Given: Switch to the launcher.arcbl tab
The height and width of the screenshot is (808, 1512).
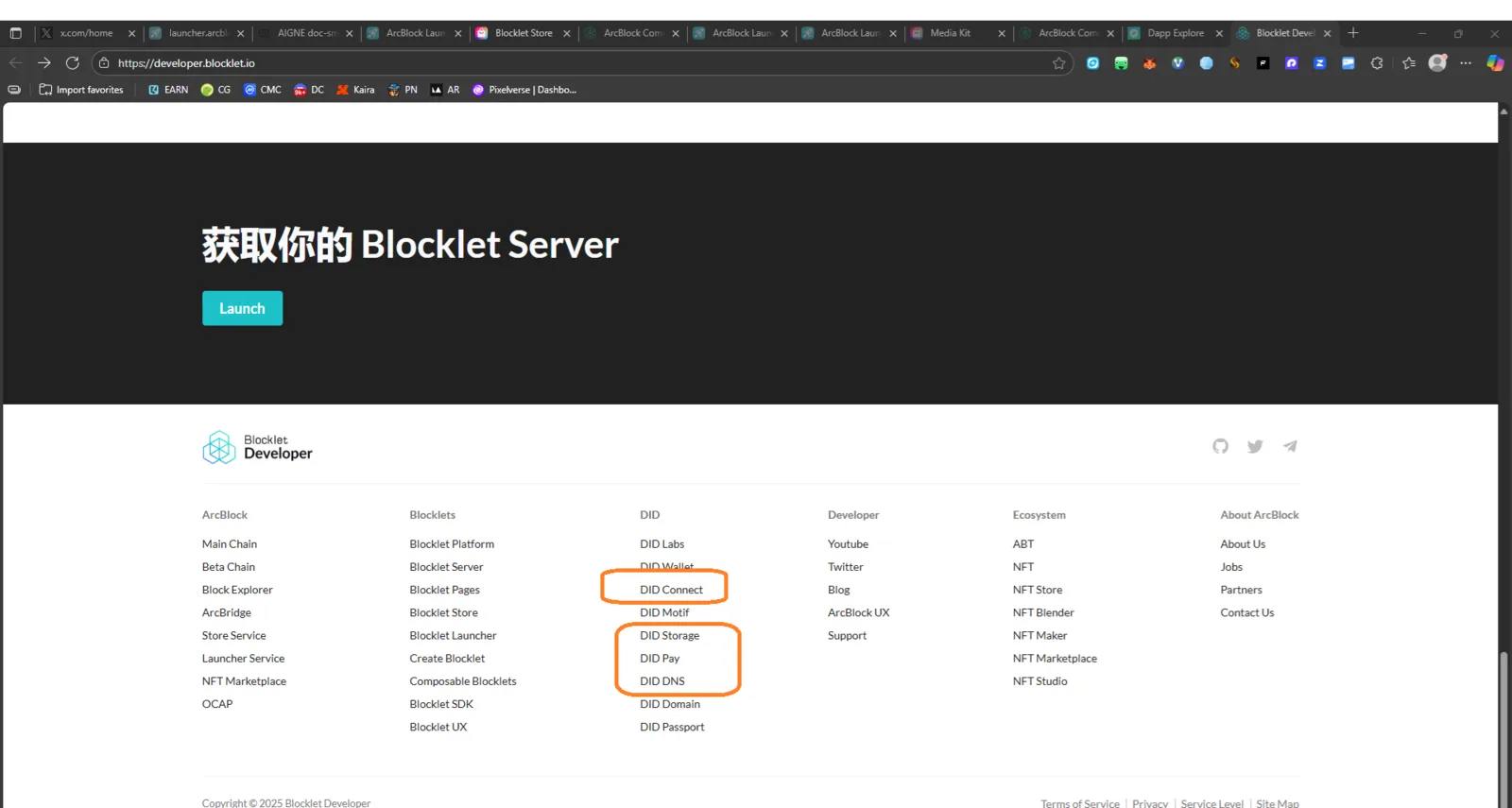Looking at the screenshot, I should click(197, 33).
